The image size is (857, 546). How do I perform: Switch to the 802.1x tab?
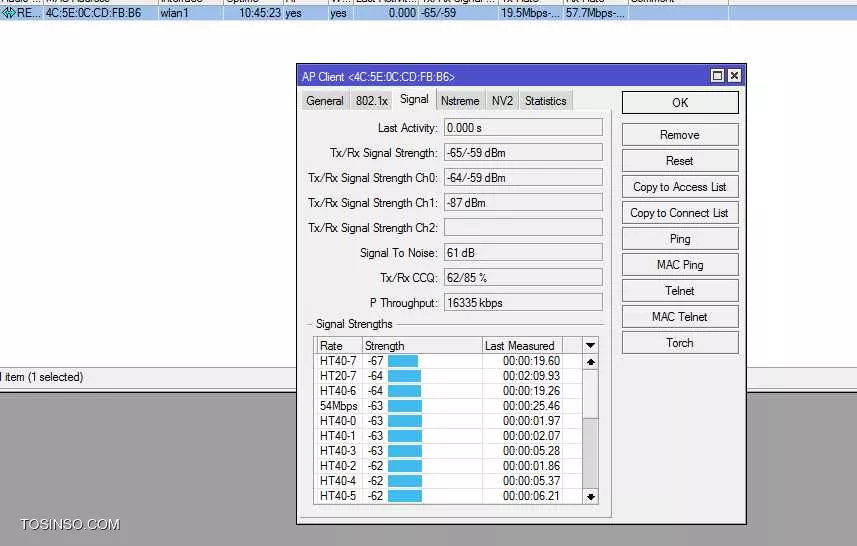coord(372,101)
